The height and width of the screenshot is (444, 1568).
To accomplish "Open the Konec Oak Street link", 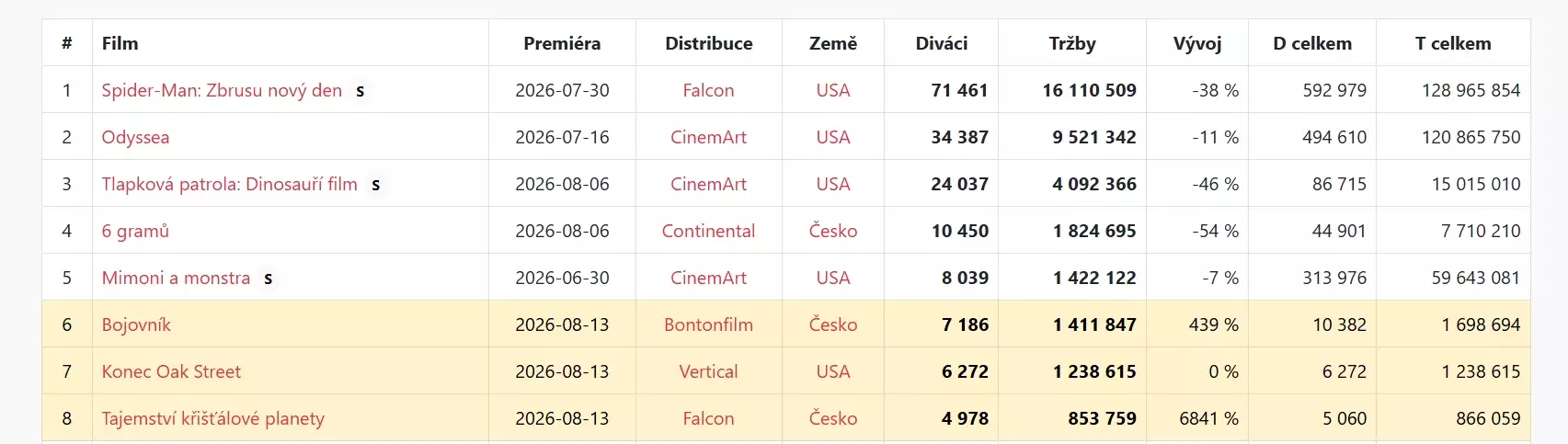I will (171, 371).
